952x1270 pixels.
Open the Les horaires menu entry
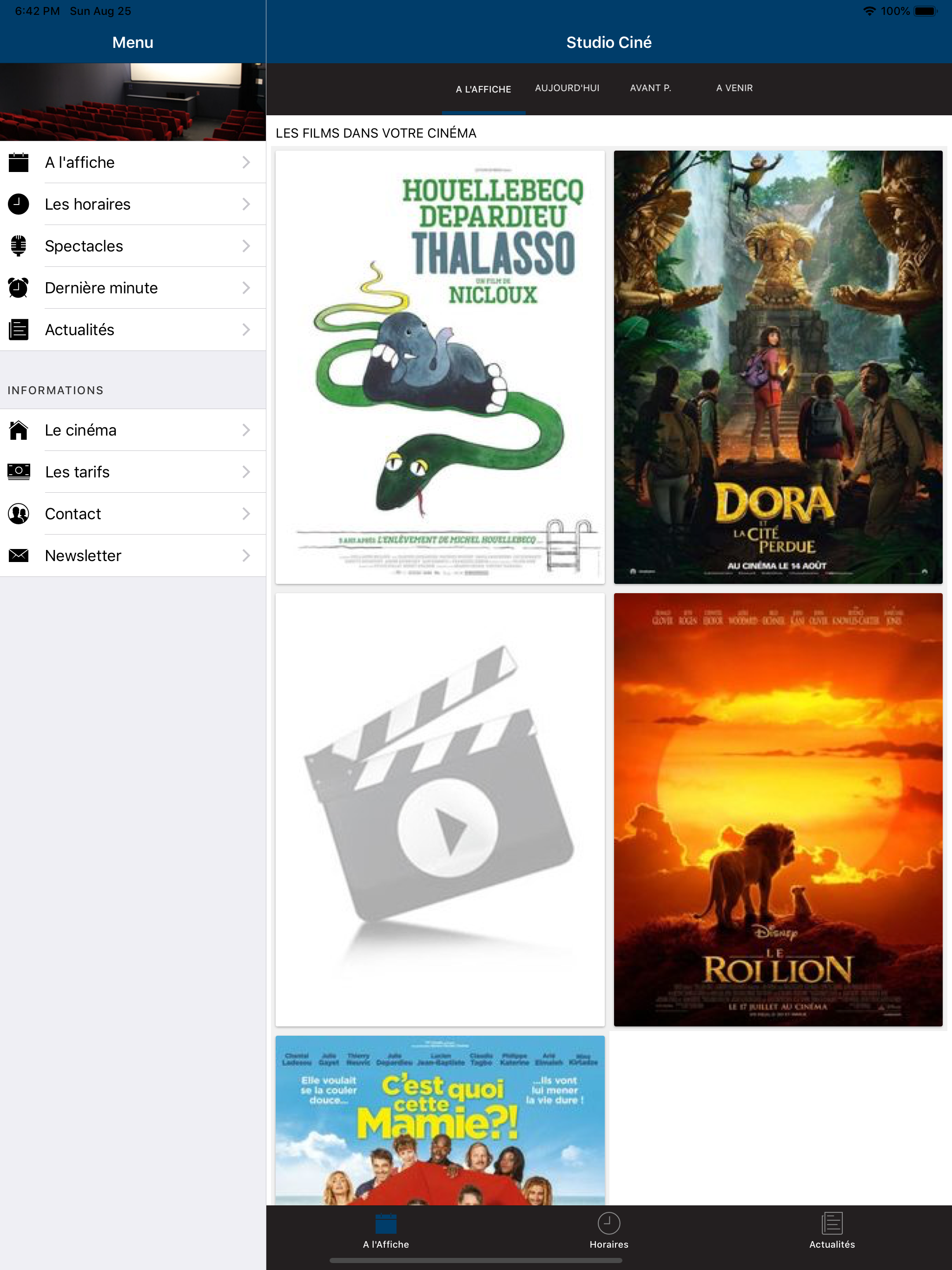pyautogui.click(x=132, y=205)
